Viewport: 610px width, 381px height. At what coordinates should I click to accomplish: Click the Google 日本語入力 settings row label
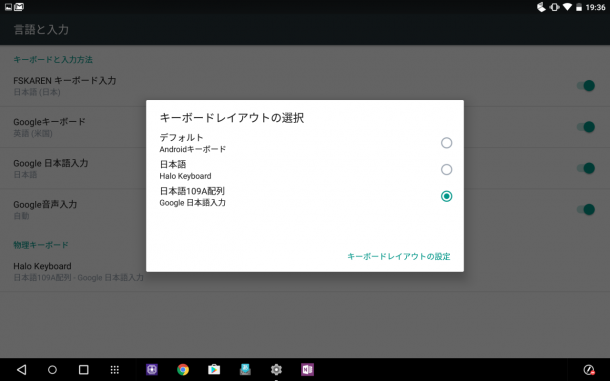[x=51, y=163]
